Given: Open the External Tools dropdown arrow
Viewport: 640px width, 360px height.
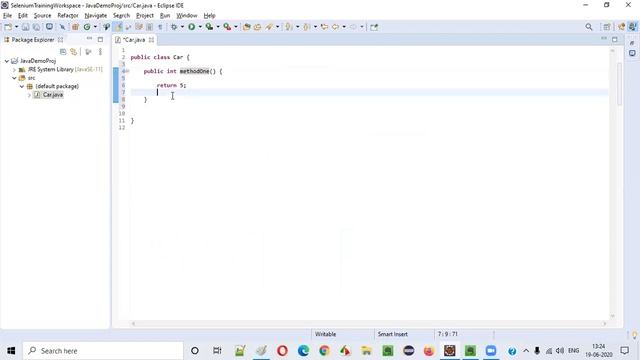Looking at the screenshot, I should click(x=236, y=27).
